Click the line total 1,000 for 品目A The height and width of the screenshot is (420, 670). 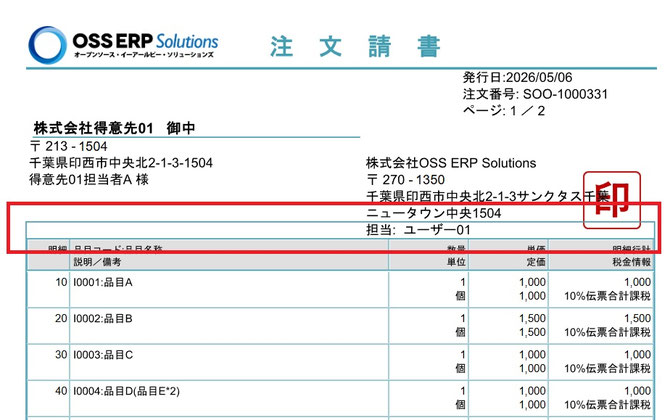tap(637, 282)
